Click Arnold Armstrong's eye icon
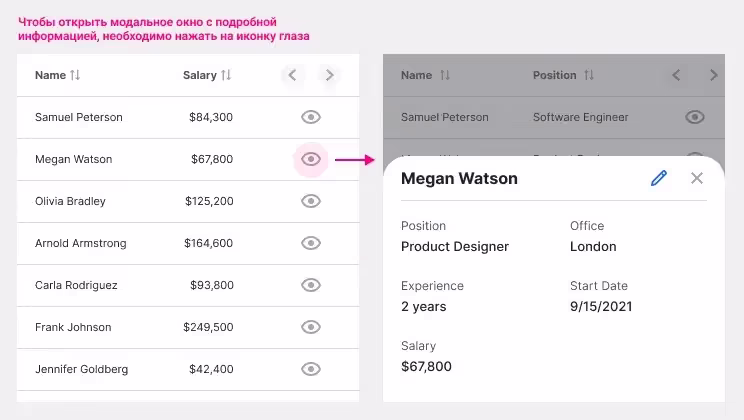 (311, 243)
